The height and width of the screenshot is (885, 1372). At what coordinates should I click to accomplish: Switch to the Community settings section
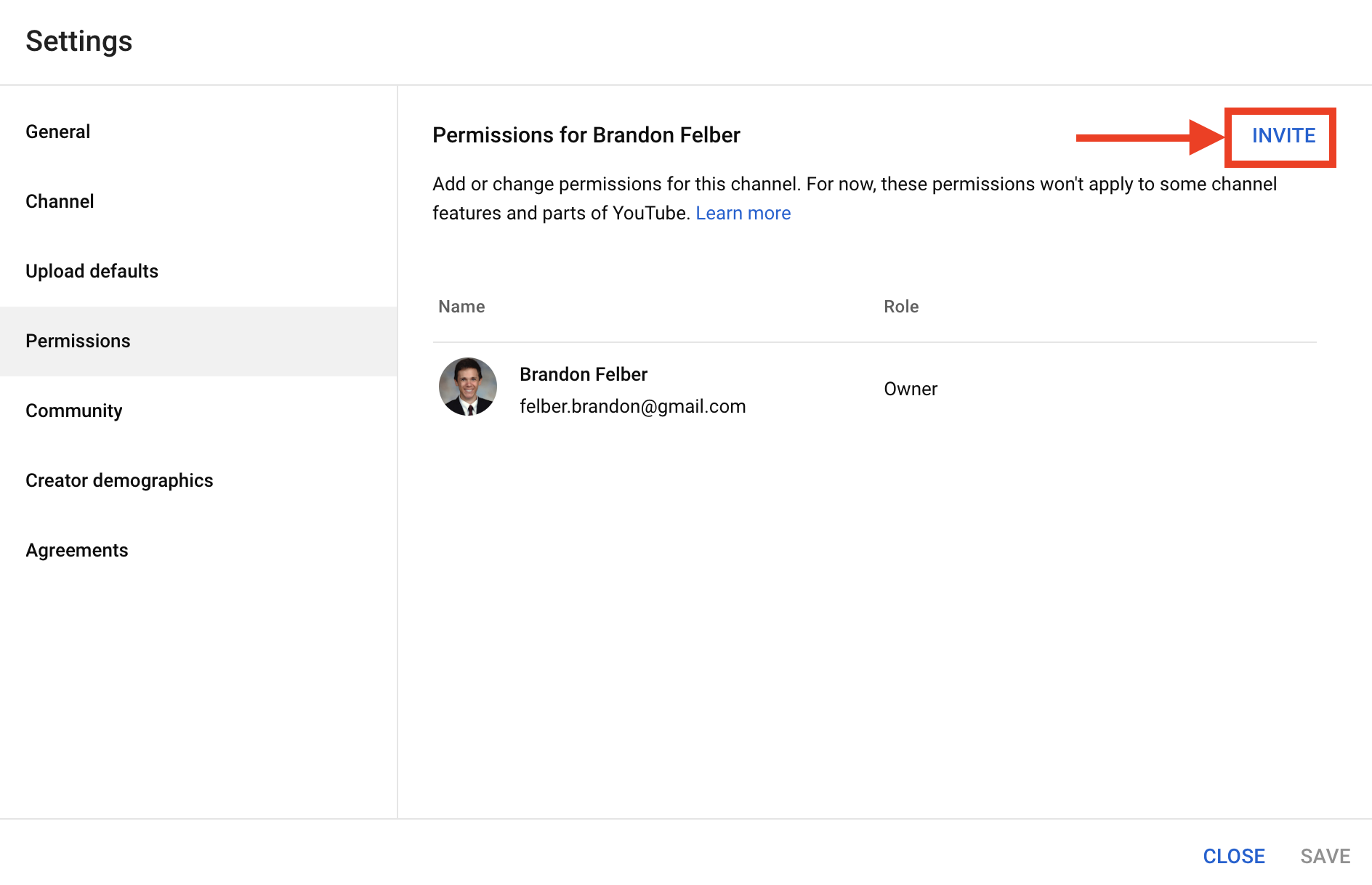tap(198, 411)
